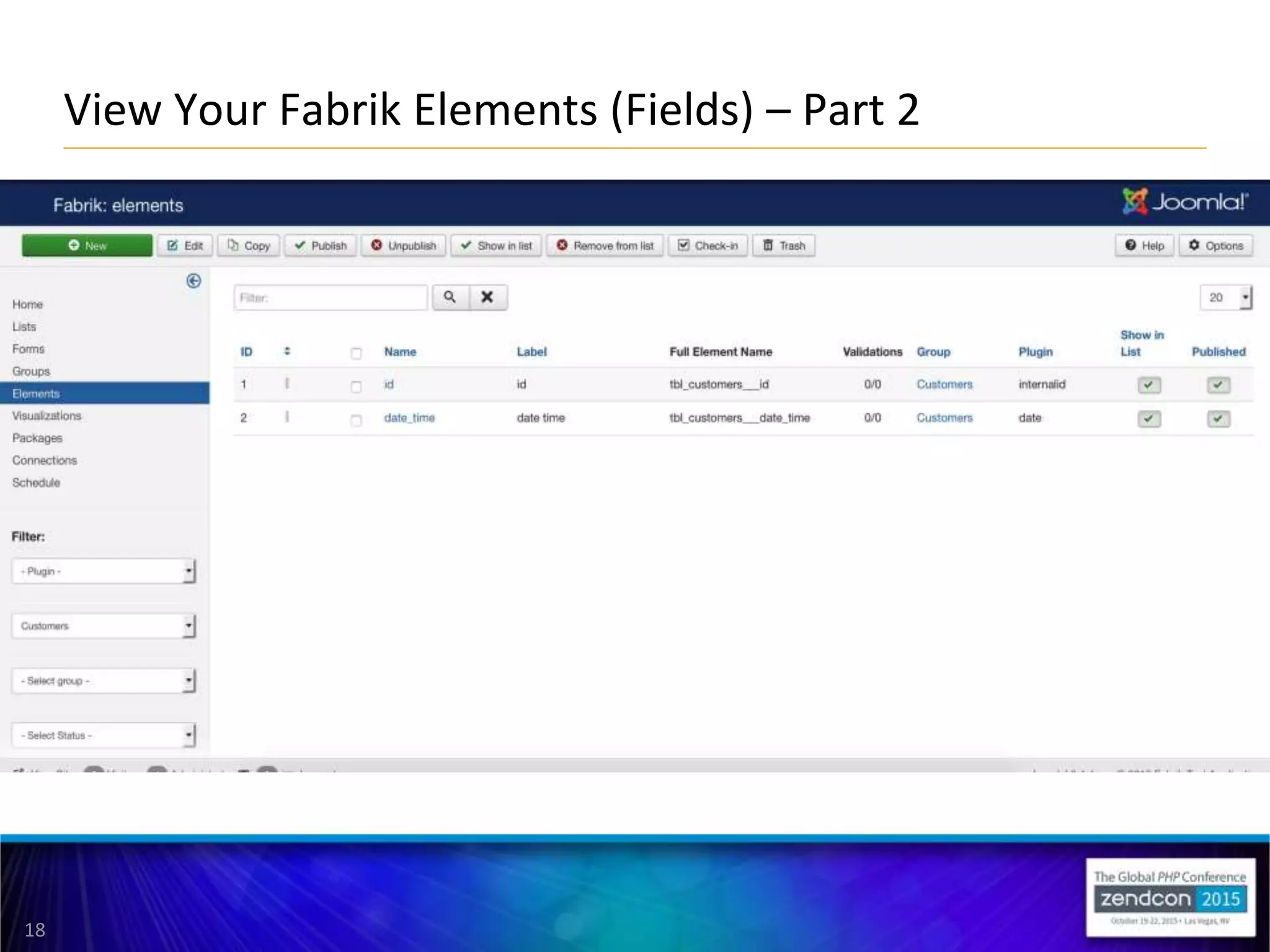
Task: Toggle Published status for date_time row
Action: 1218,419
